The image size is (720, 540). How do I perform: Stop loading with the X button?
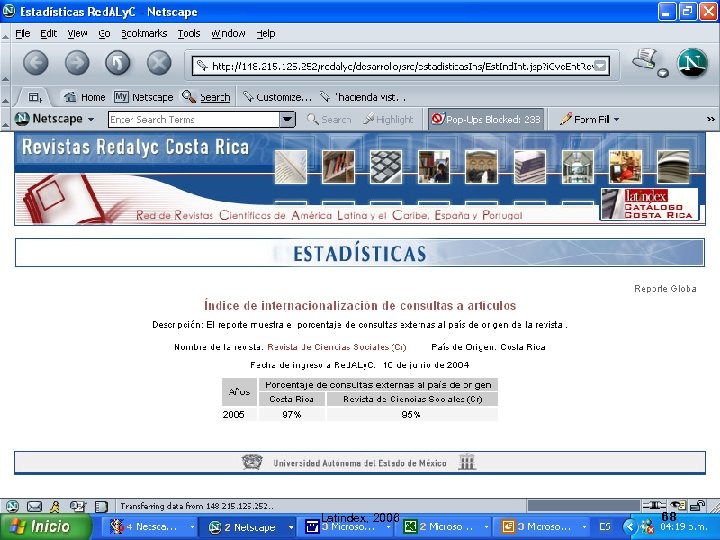tap(159, 63)
